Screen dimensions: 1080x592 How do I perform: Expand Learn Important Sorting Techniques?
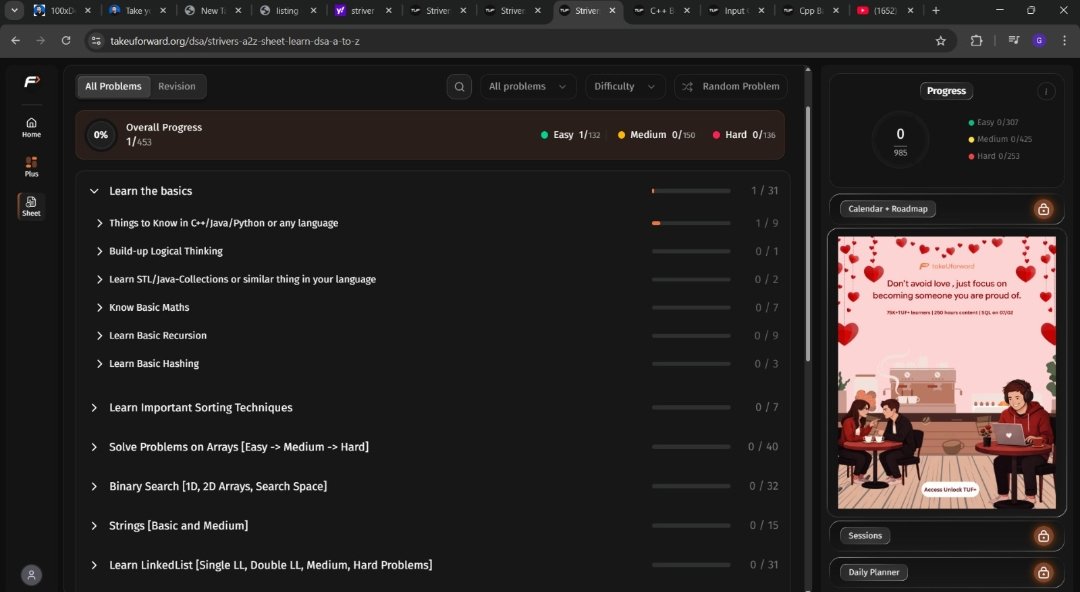click(94, 408)
